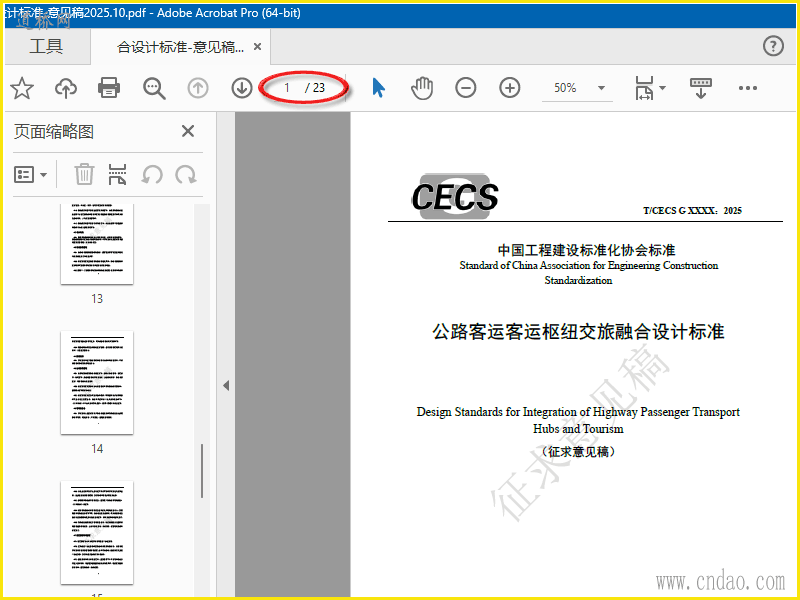Open the find text search tool

[154, 88]
